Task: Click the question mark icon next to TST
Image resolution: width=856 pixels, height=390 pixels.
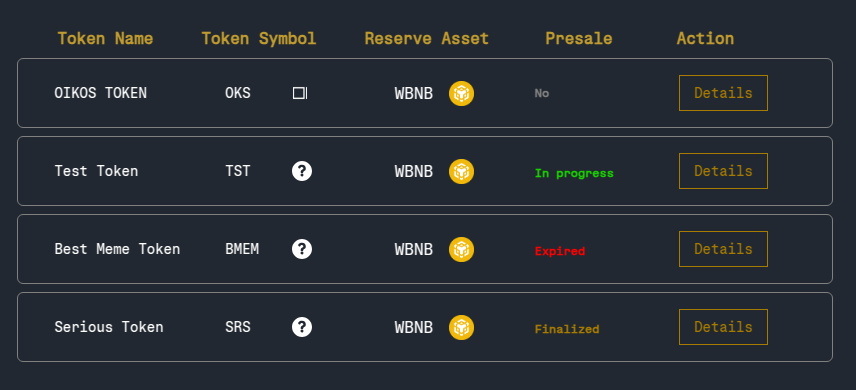Action: [302, 171]
